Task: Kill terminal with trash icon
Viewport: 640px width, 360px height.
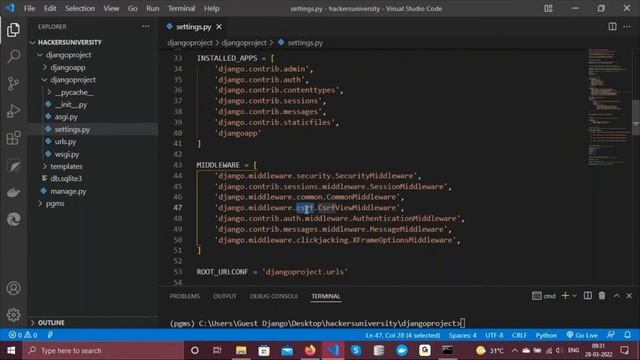Action: 602,296
